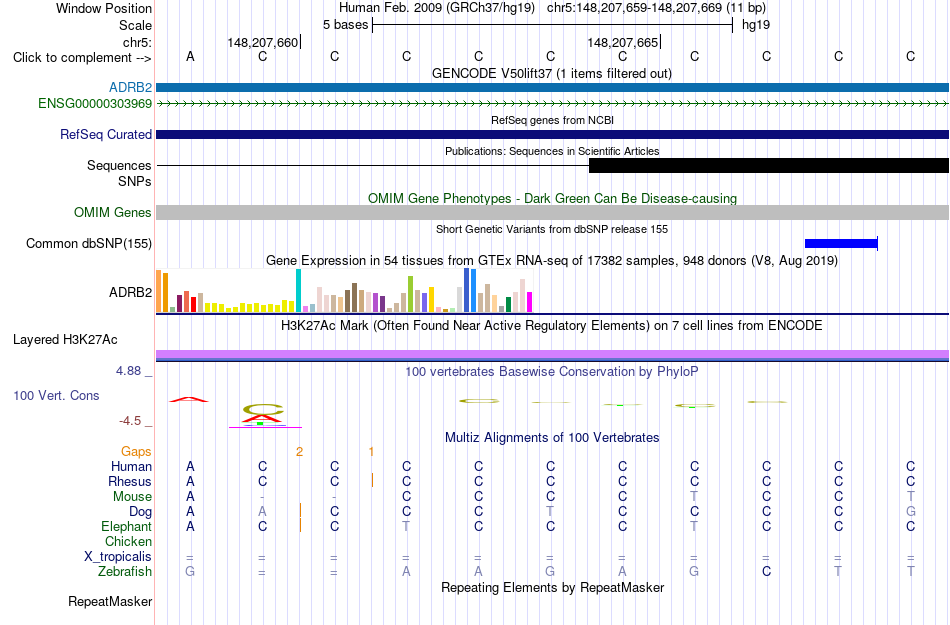Click the orange Gaps row label
950x625 pixels.
(x=136, y=452)
